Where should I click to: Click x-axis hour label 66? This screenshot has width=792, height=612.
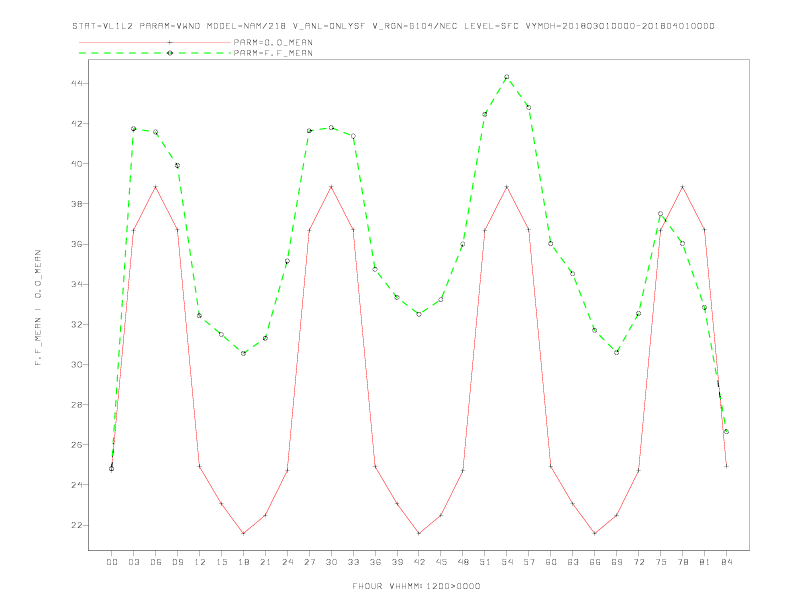tap(595, 562)
